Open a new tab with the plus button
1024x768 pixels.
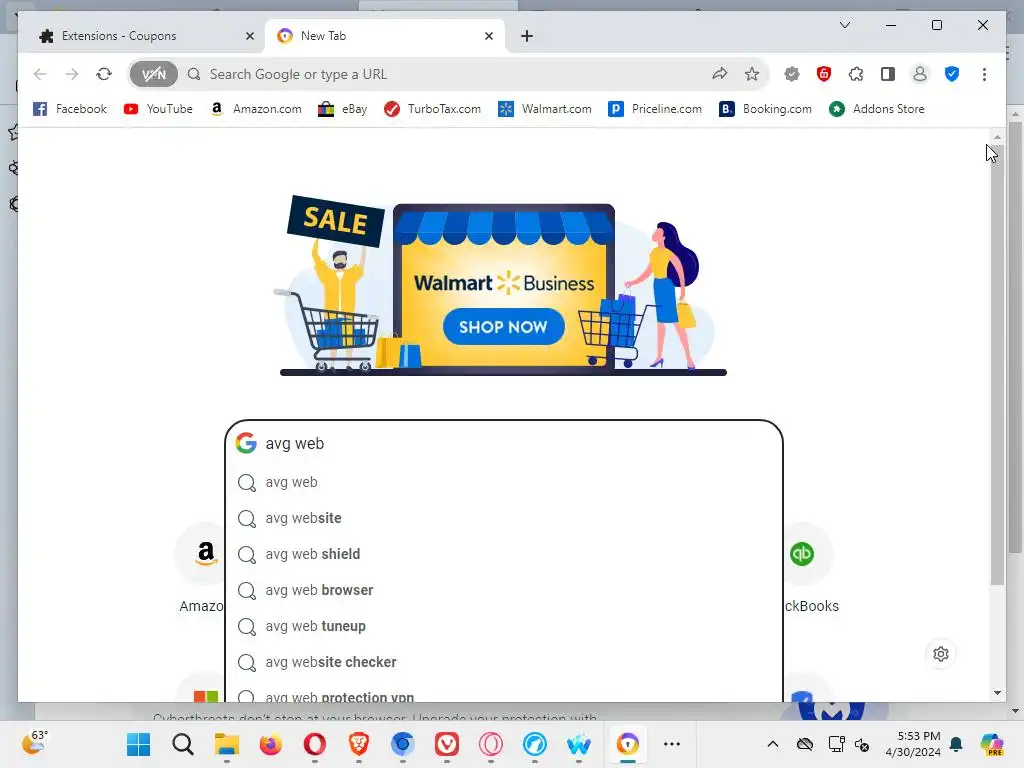coord(526,36)
